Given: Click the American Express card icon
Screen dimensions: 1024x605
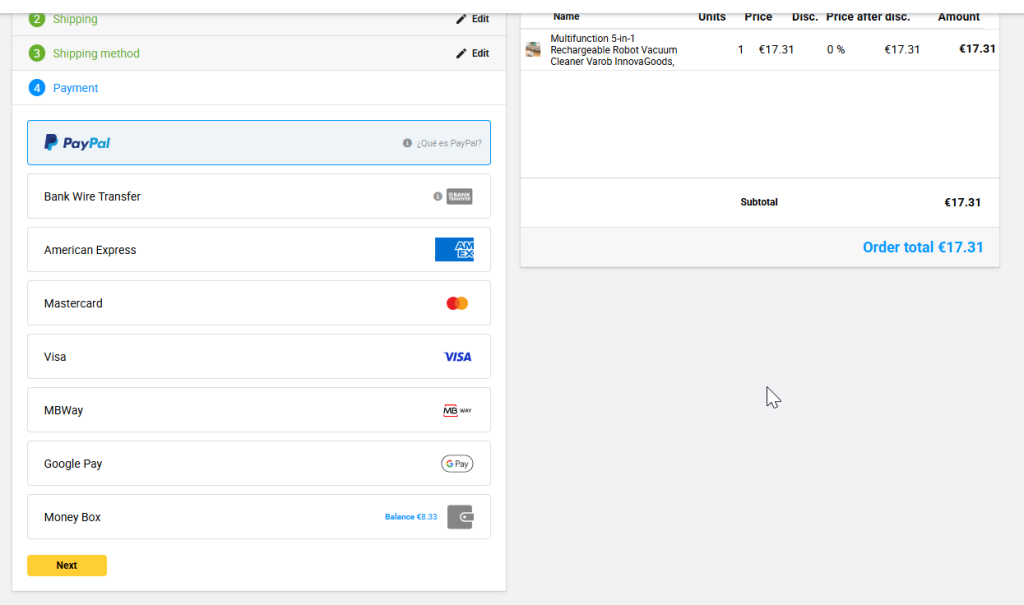Looking at the screenshot, I should tap(454, 250).
